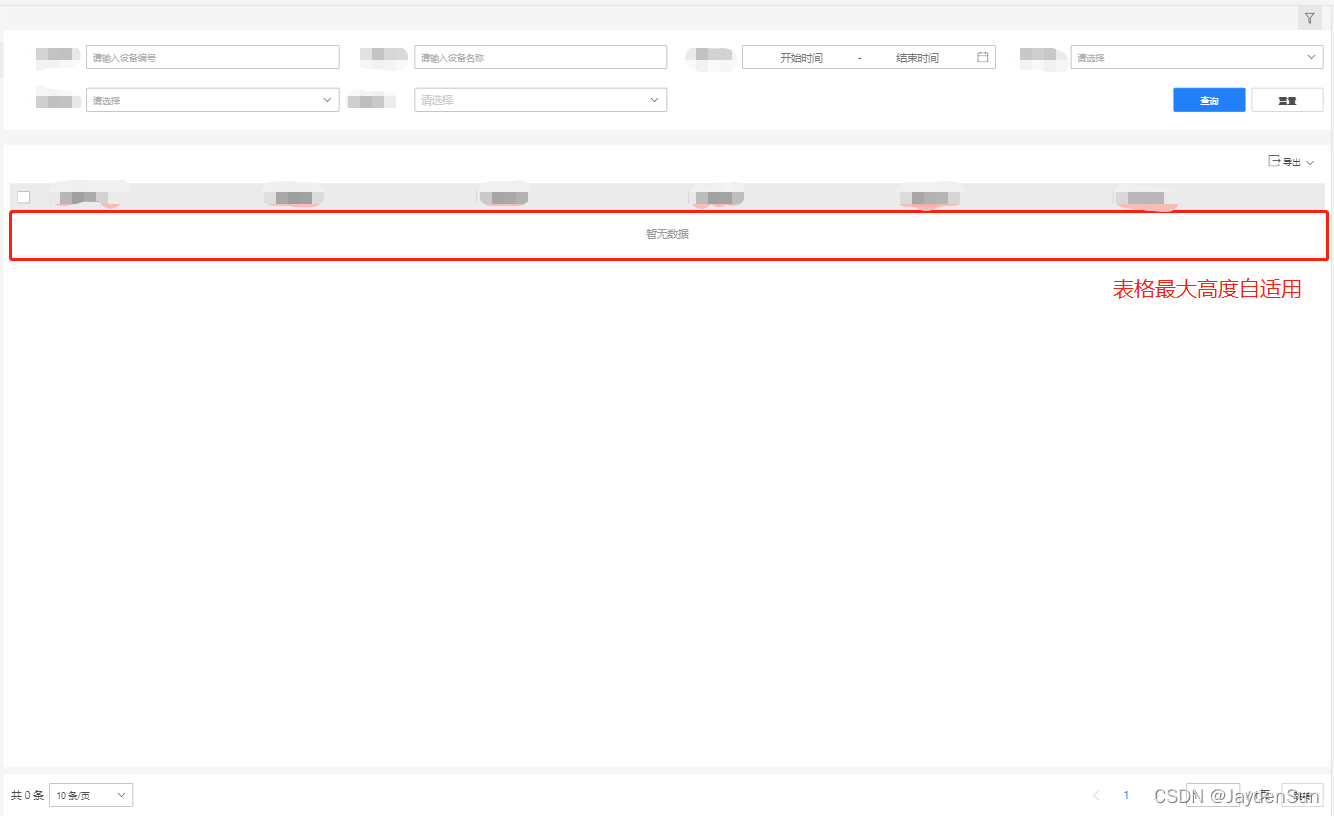Click the 暂无数据 empty table text
Screen dimensions: 1334x816
click(667, 234)
